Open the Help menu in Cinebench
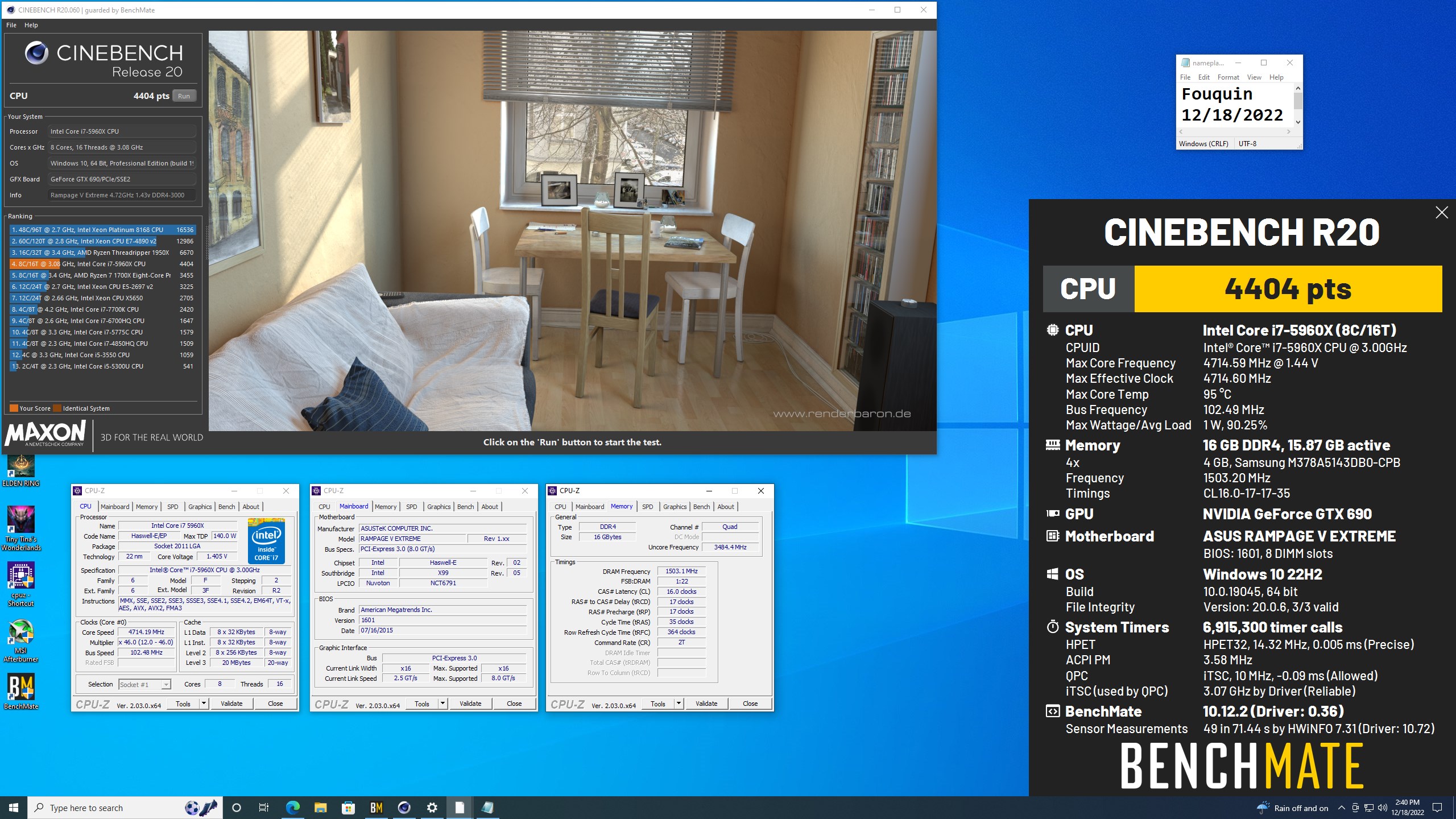This screenshot has width=1456, height=819. pos(31,25)
